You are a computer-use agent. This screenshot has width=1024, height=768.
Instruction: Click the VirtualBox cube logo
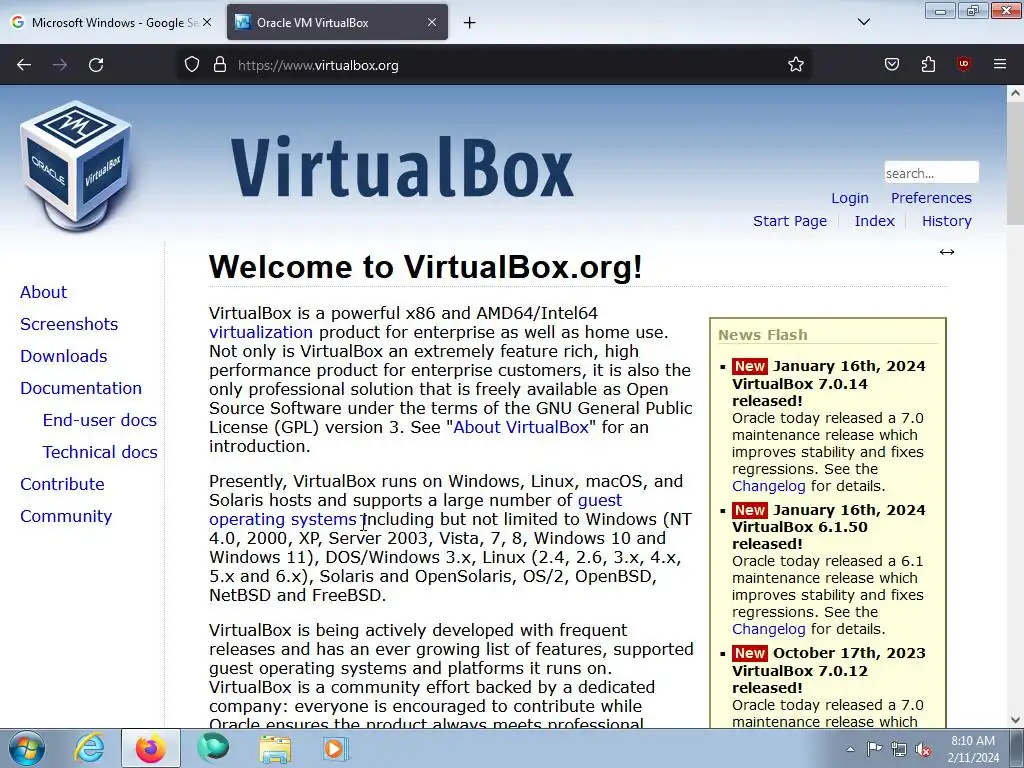pos(76,166)
